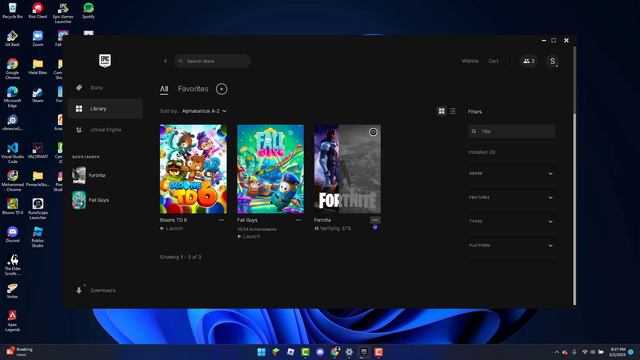This screenshot has height=360, width=640.
Task: Open Roblox Studio desktop shortcut
Action: (x=38, y=237)
